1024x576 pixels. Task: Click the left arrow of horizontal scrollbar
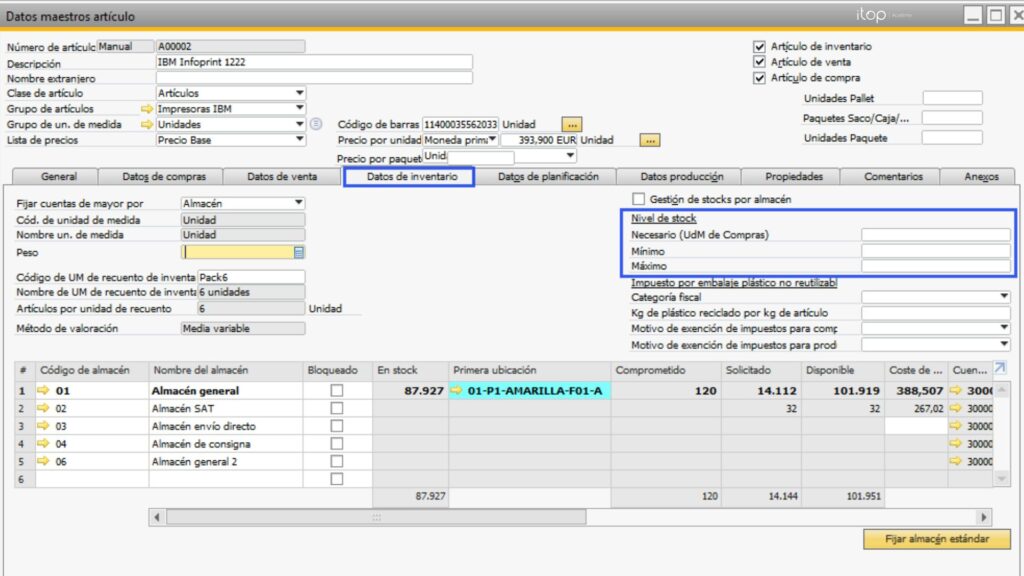pos(157,517)
